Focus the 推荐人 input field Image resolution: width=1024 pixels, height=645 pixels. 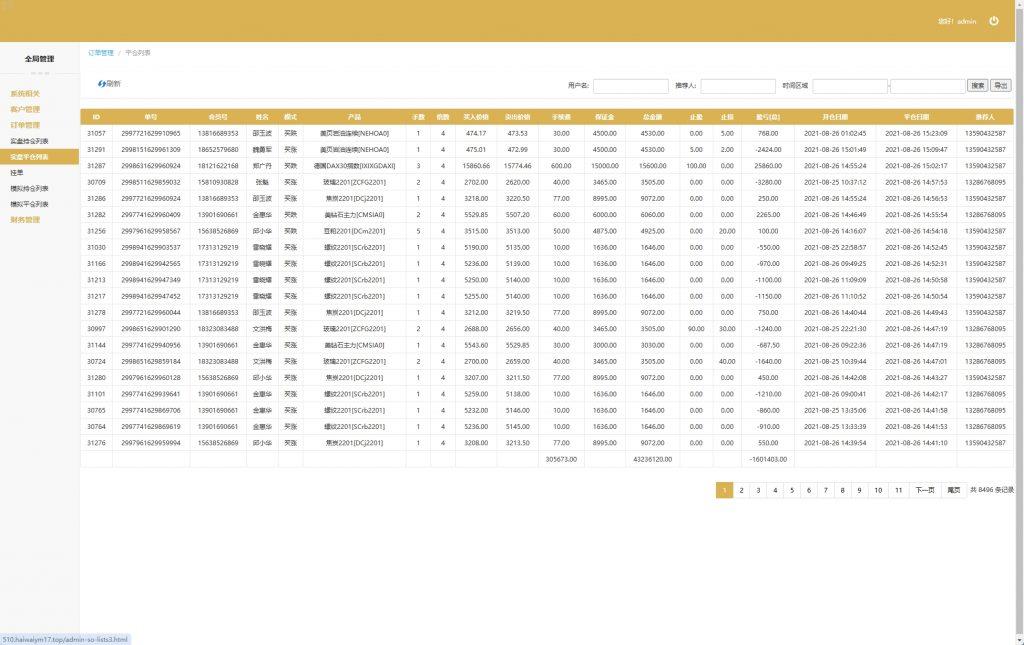738,86
